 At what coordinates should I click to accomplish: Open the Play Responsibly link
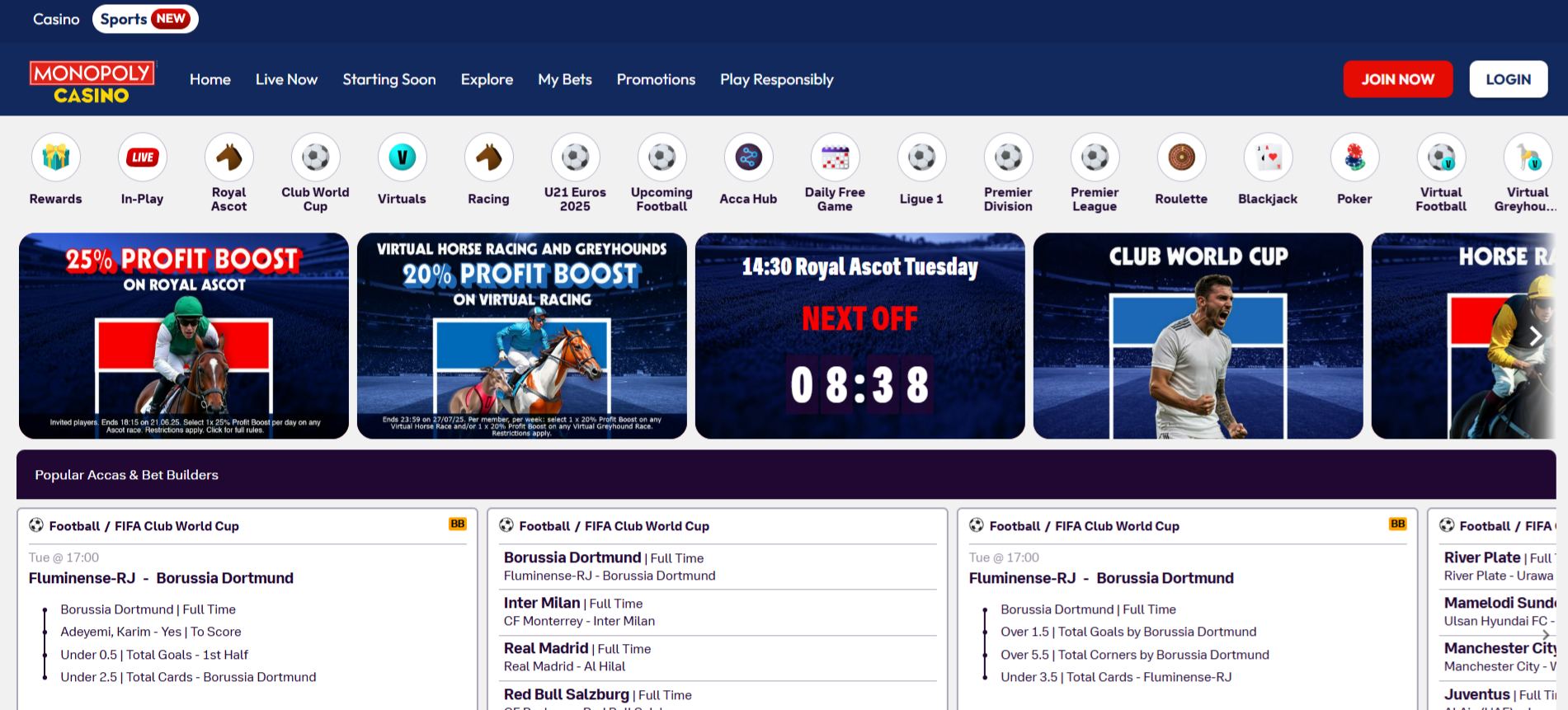click(777, 80)
